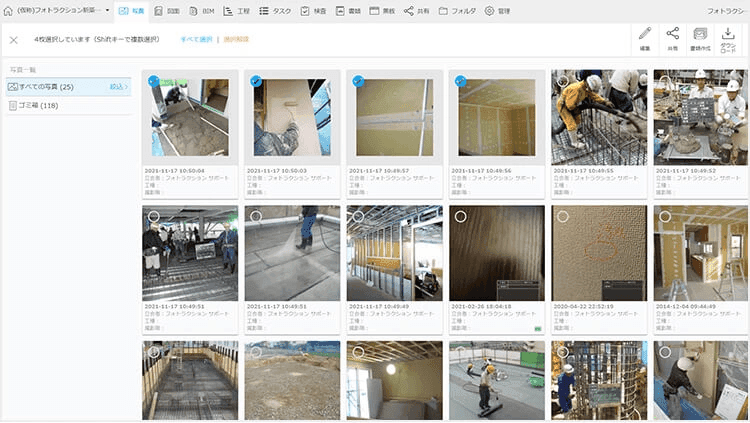Close the selection bar with X
This screenshot has height=423, width=750.
pos(13,40)
